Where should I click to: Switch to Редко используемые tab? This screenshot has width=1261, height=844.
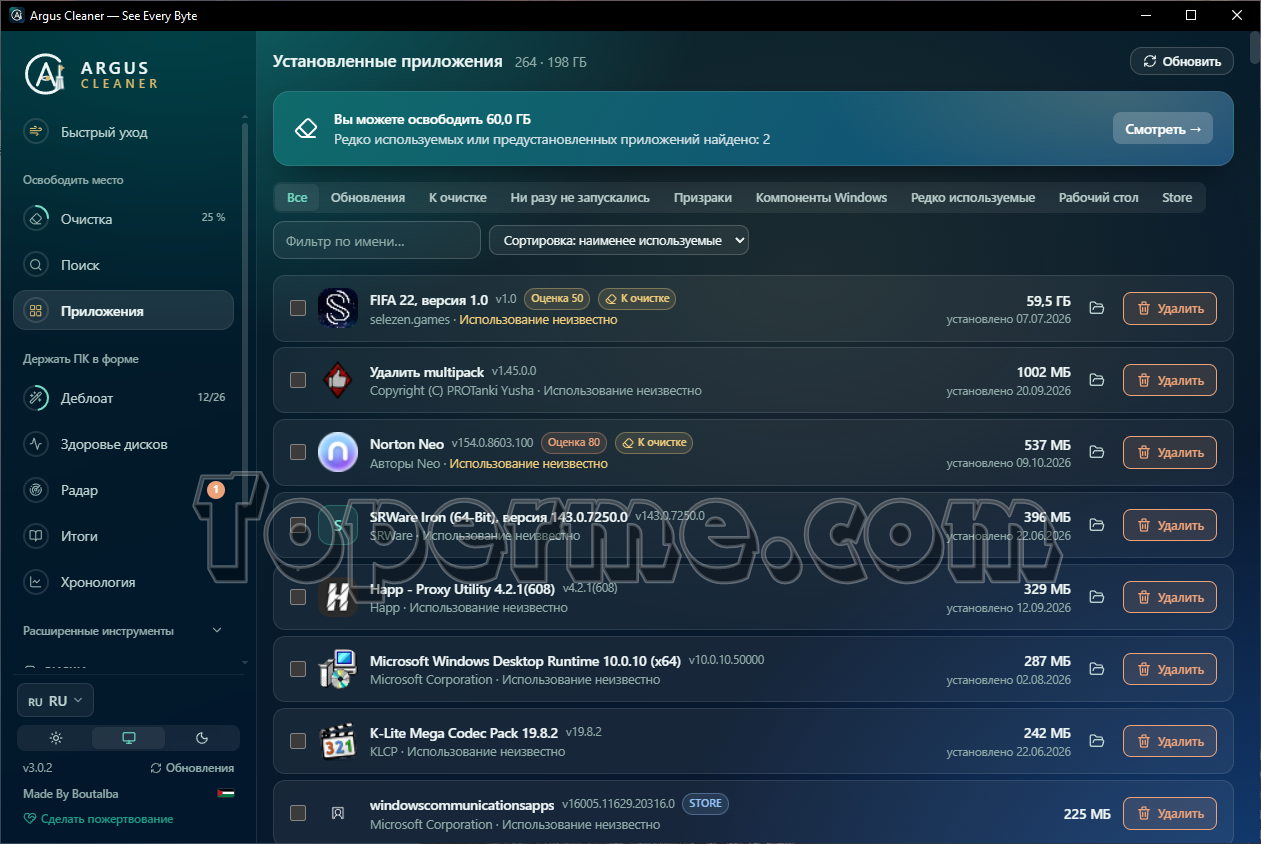click(x=973, y=197)
